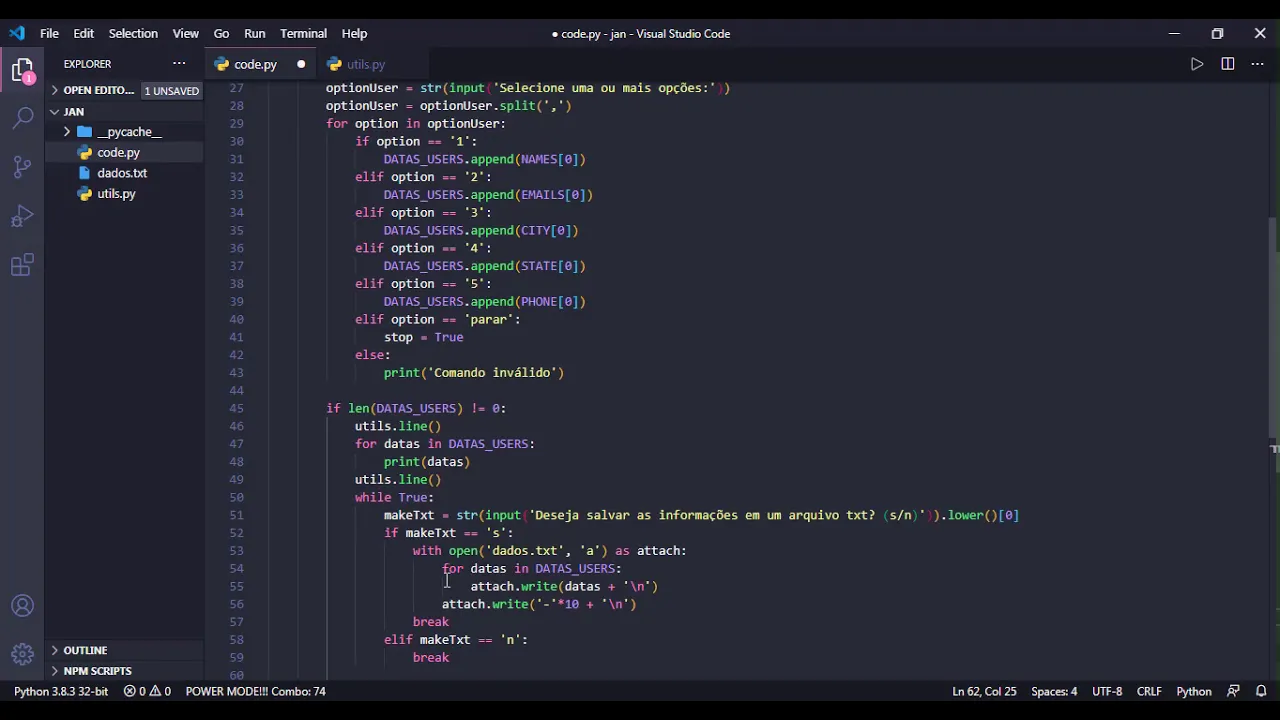Open utils.py in the file tree
The height and width of the screenshot is (720, 1280).
pos(124,194)
